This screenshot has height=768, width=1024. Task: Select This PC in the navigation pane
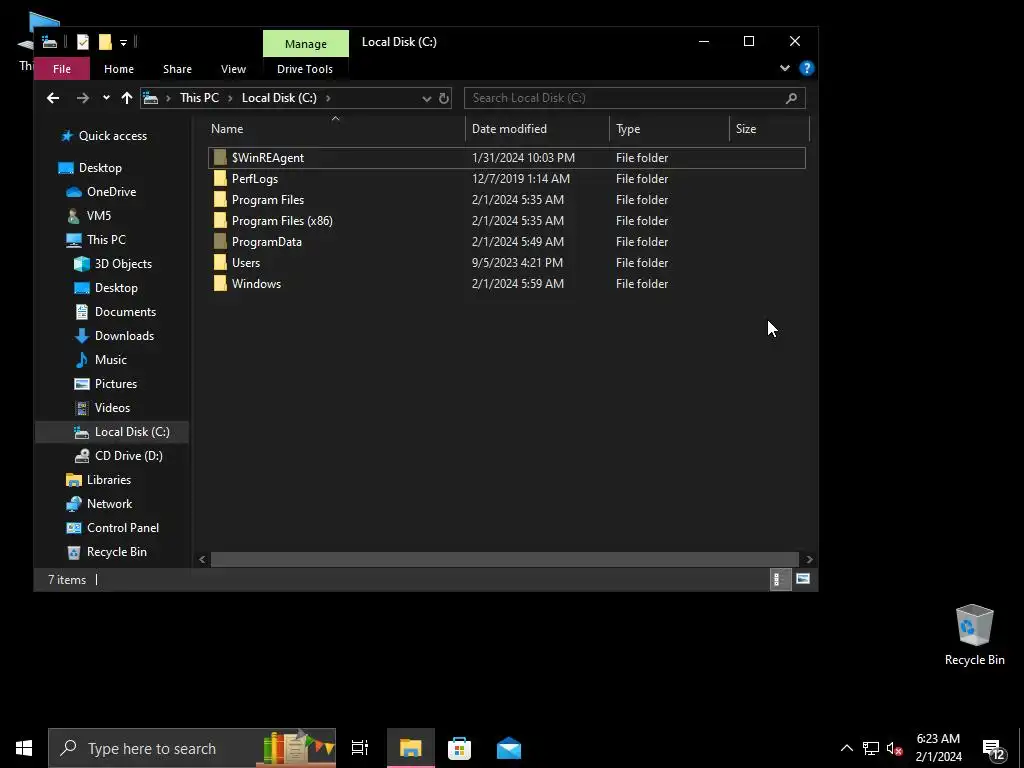[106, 240]
